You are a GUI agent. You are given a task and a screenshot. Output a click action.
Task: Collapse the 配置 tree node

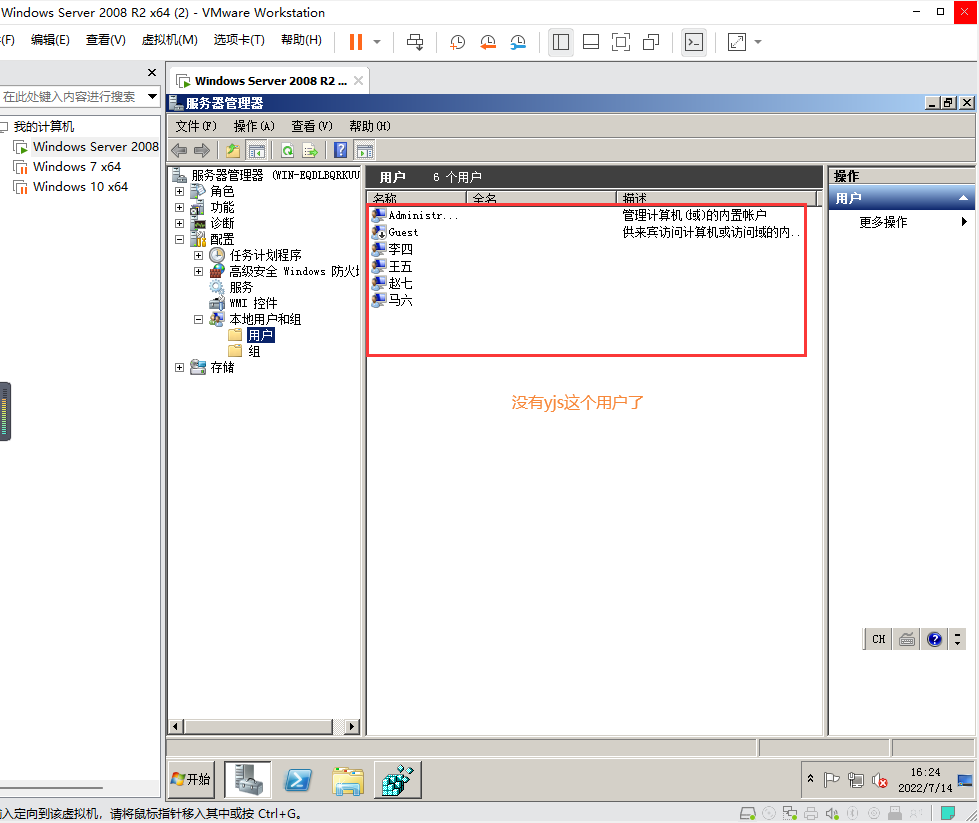coord(180,239)
